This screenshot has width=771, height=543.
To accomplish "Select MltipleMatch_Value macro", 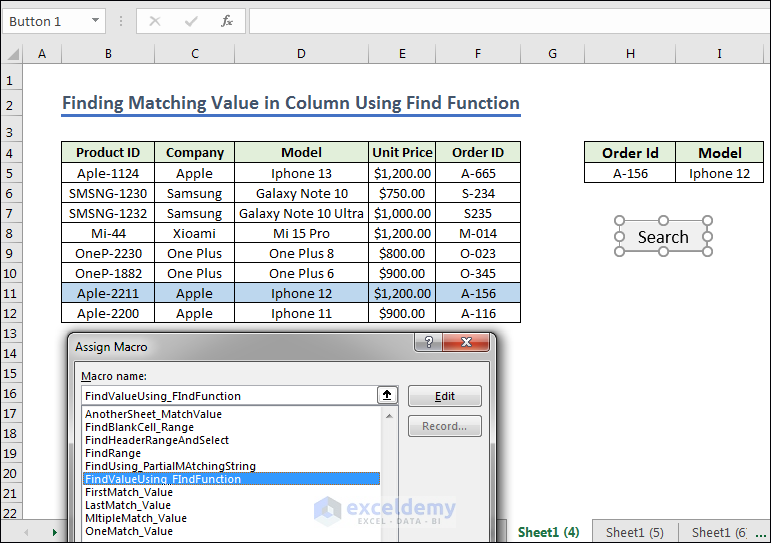I will click(136, 518).
